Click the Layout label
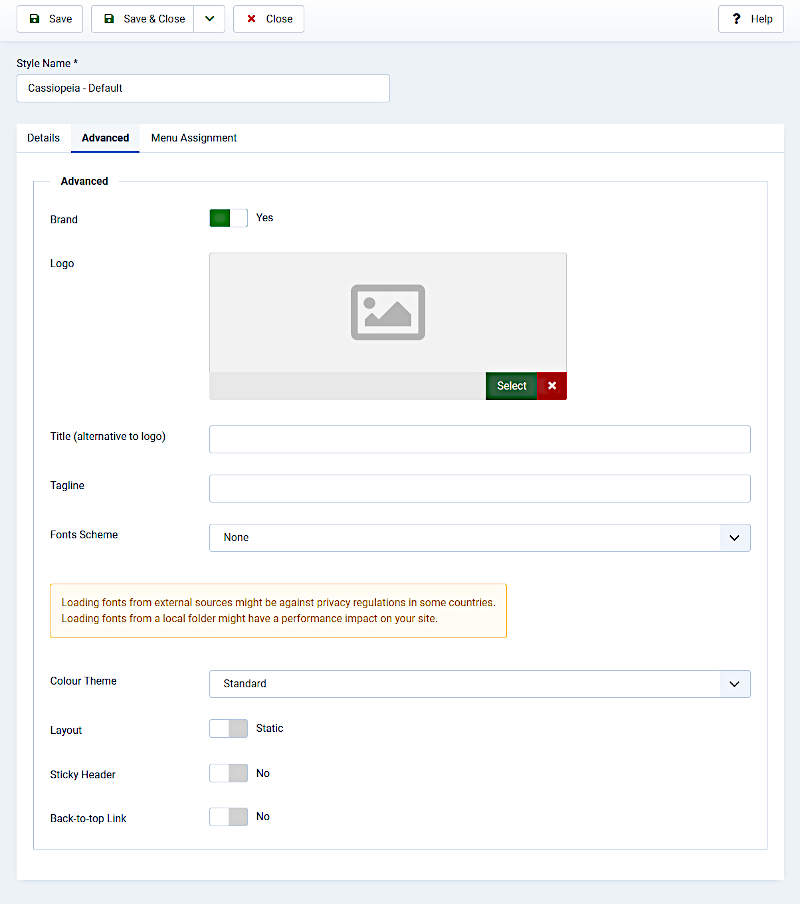 click(x=66, y=730)
